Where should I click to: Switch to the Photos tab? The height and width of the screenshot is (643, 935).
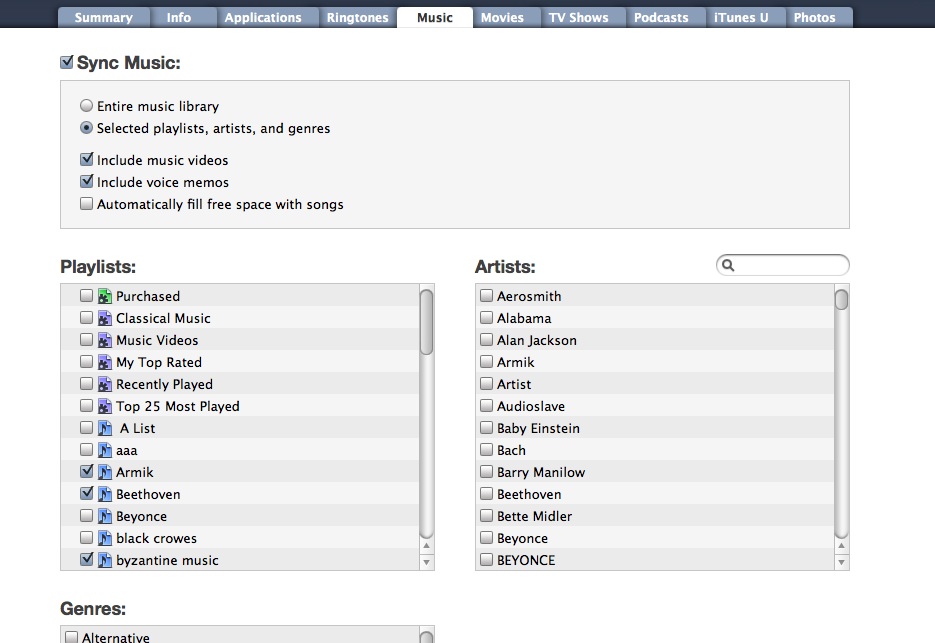point(815,17)
